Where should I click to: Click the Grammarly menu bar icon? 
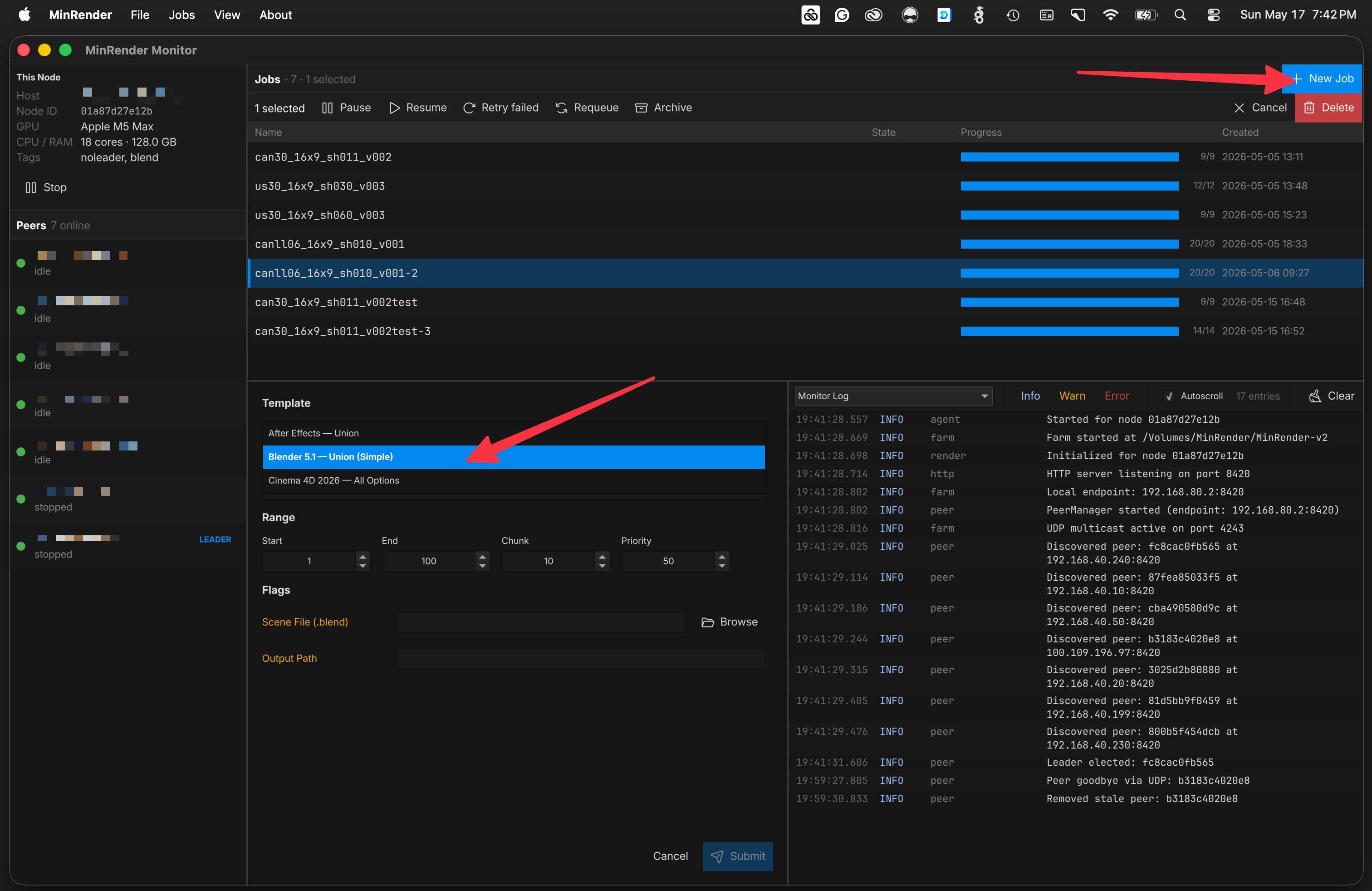(x=842, y=15)
